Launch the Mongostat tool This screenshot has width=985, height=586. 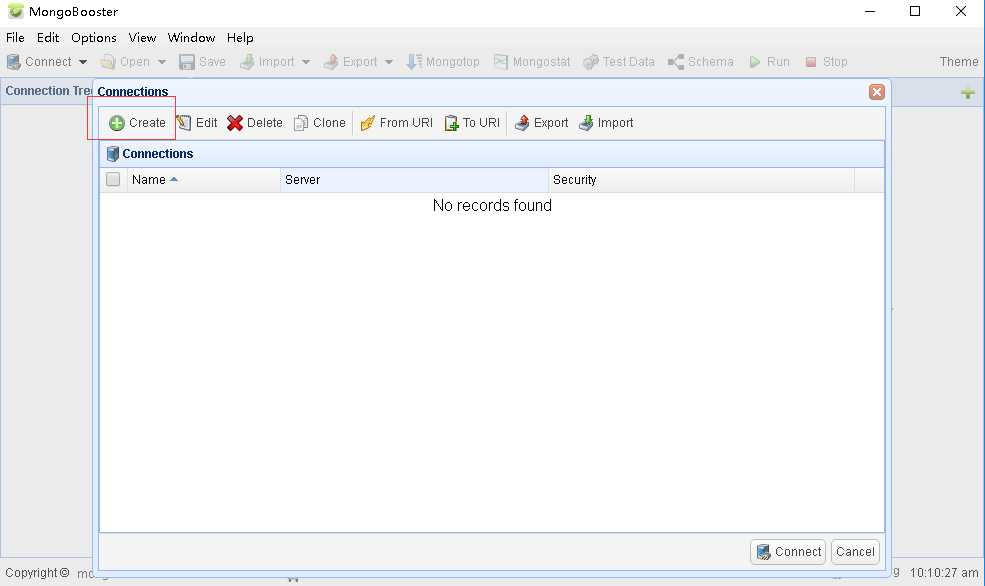point(532,62)
